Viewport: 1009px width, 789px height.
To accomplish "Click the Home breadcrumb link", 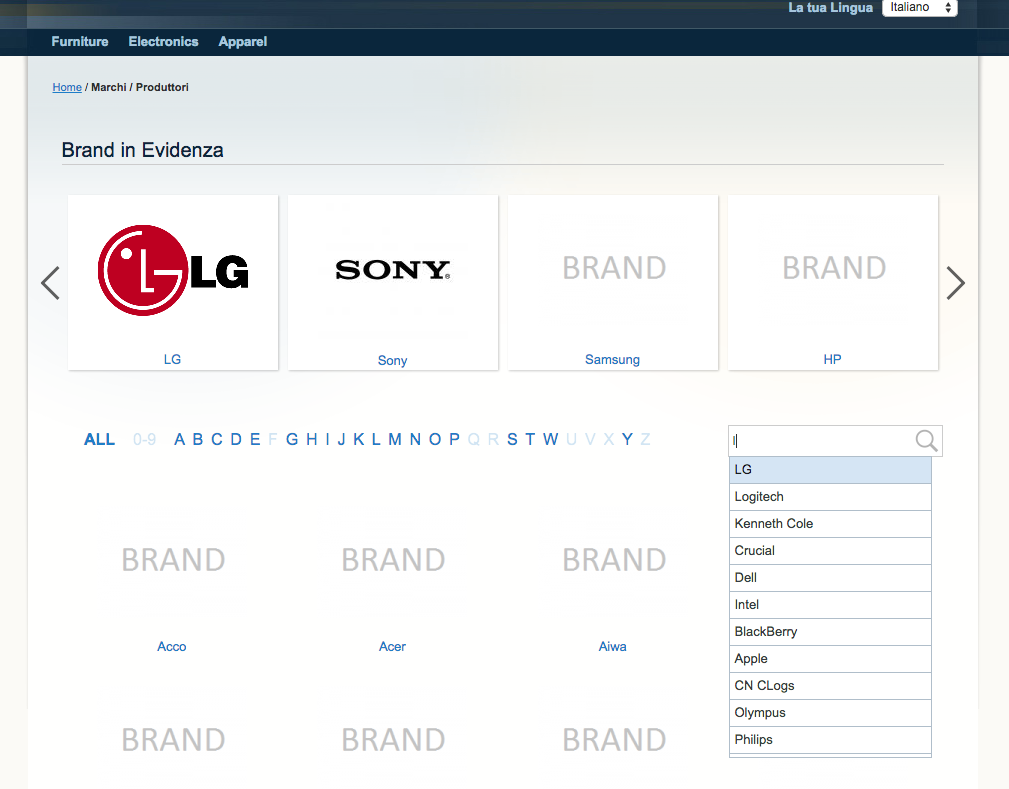I will [x=67, y=87].
